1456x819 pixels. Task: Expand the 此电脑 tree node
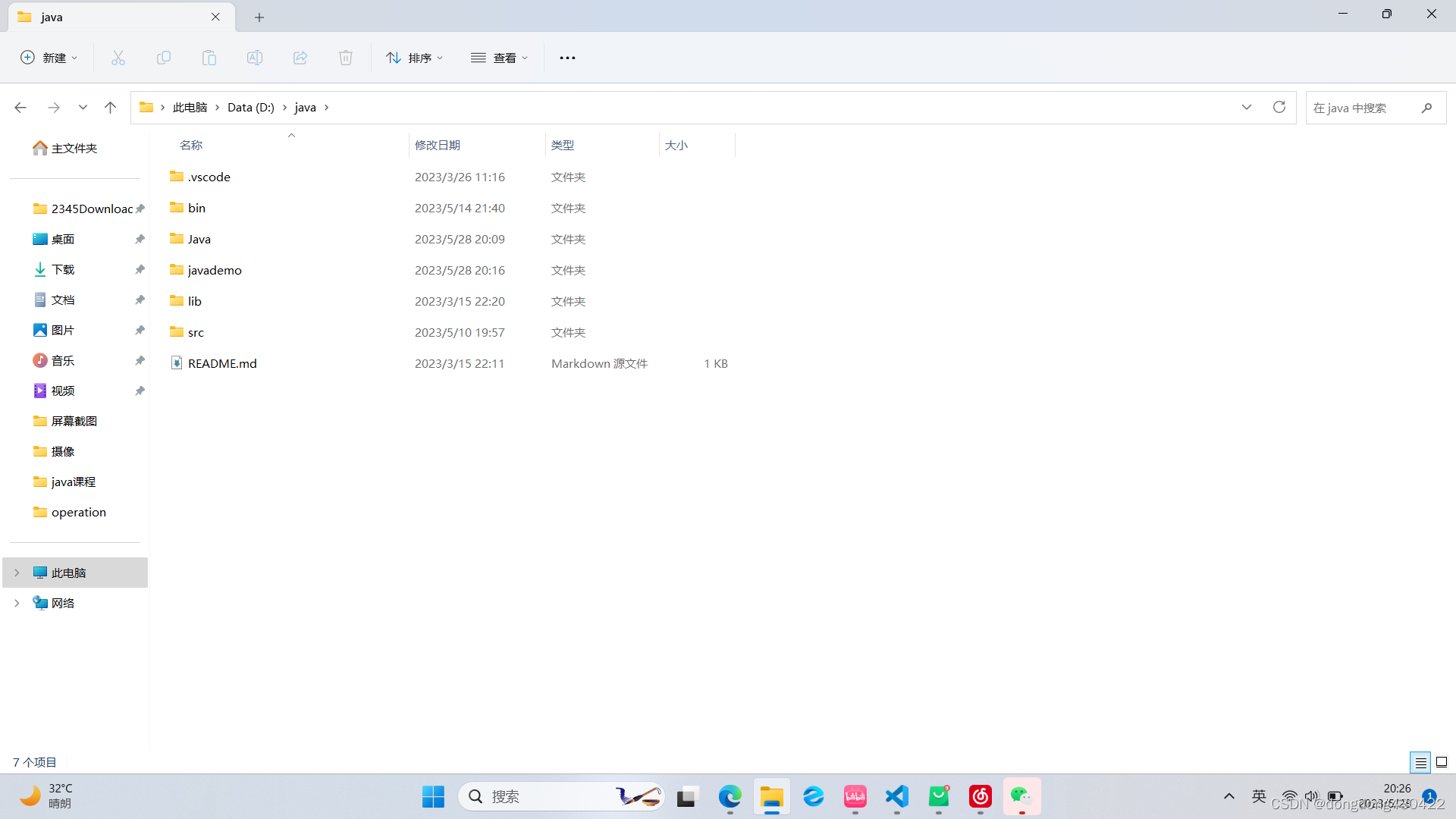coord(17,573)
